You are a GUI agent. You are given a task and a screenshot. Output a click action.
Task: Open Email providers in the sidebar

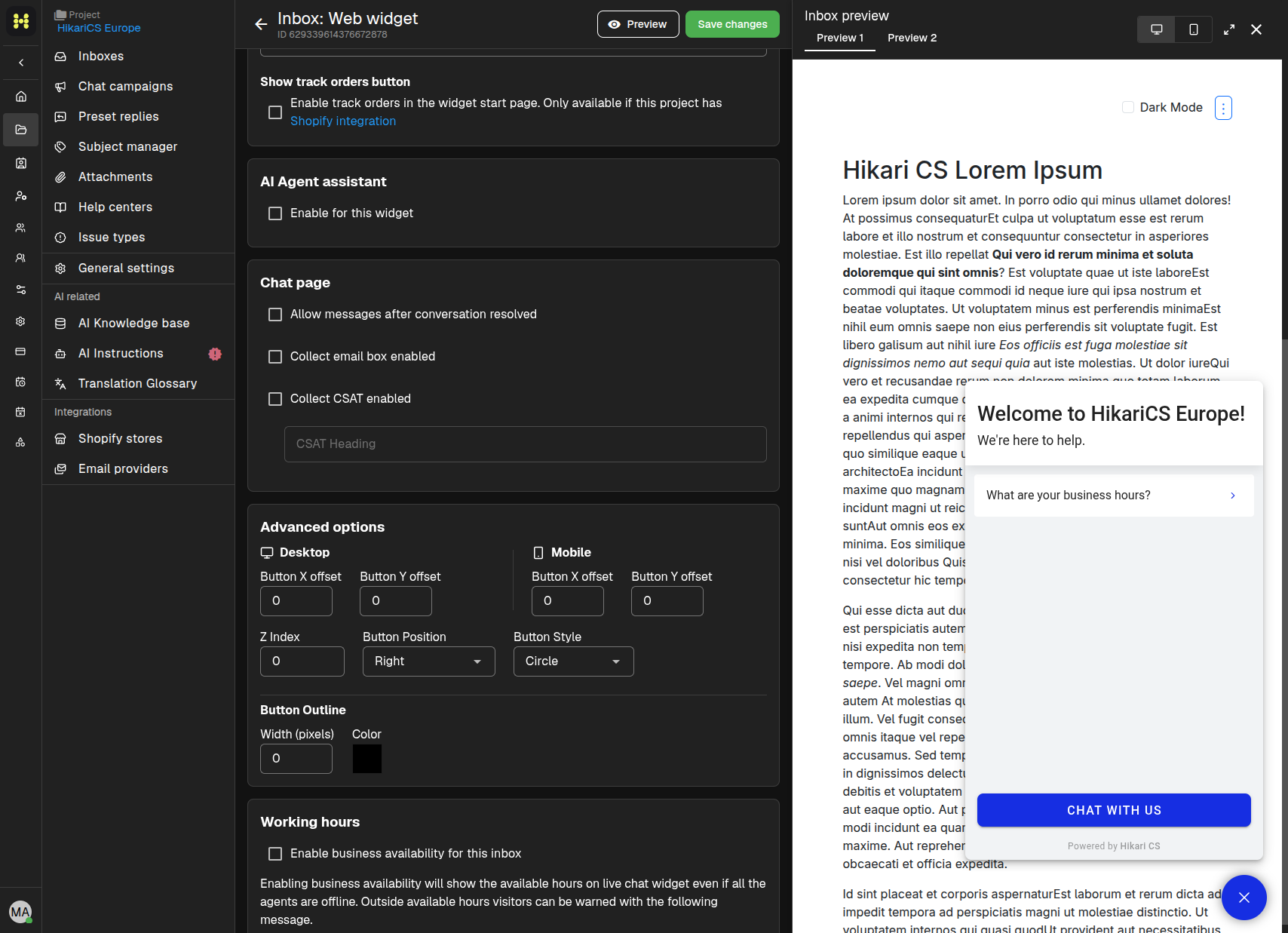[139, 469]
